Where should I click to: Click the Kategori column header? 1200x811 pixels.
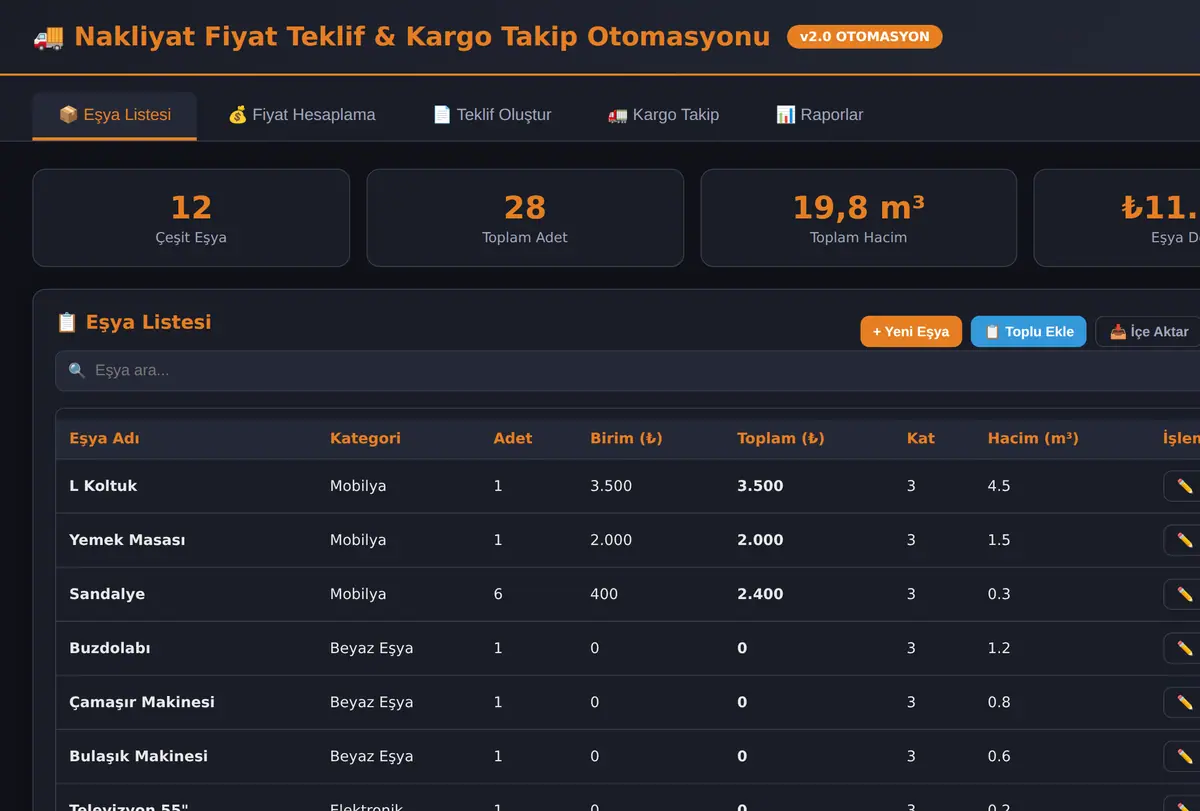[x=365, y=439]
